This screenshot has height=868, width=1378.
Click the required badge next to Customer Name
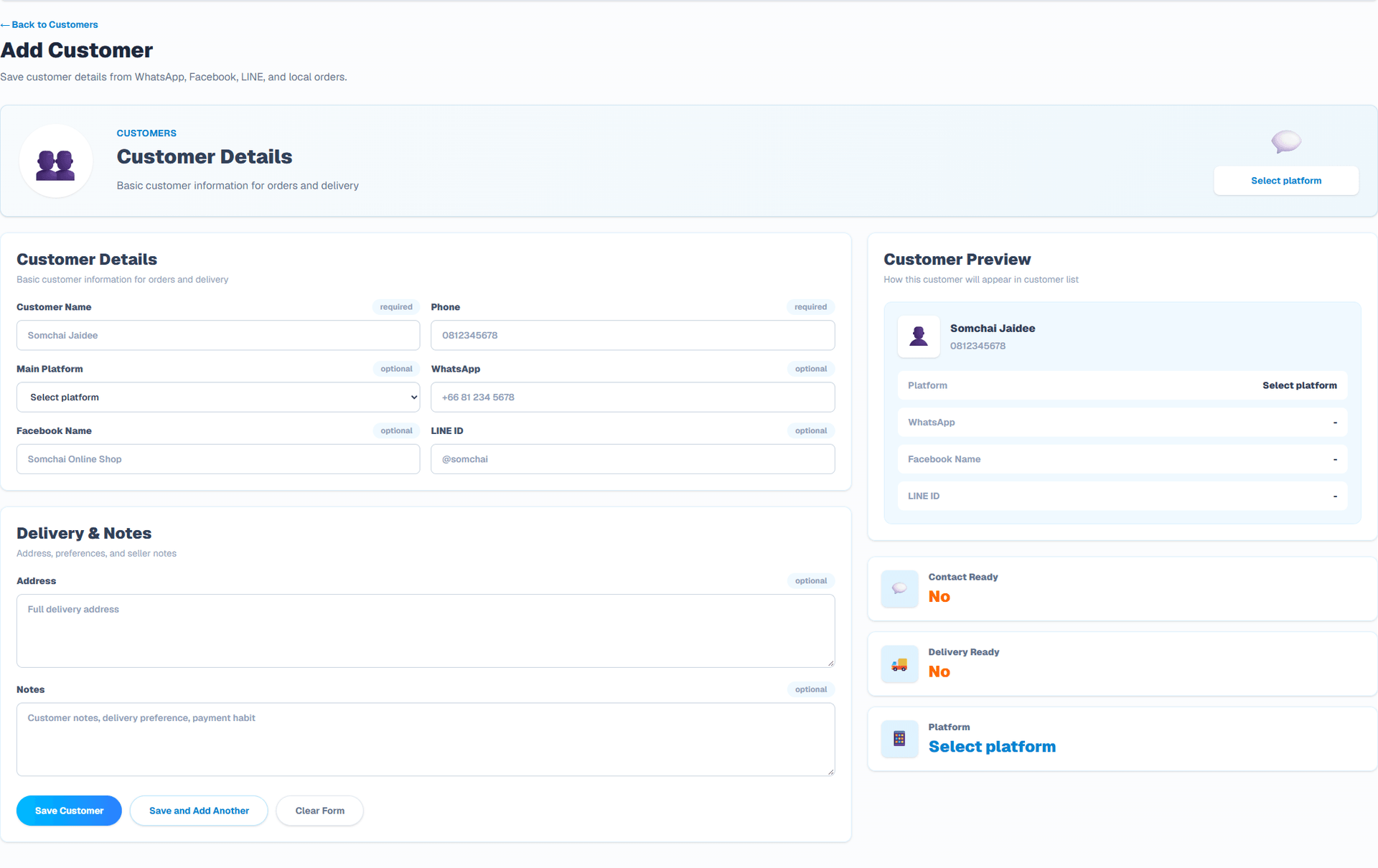point(396,307)
